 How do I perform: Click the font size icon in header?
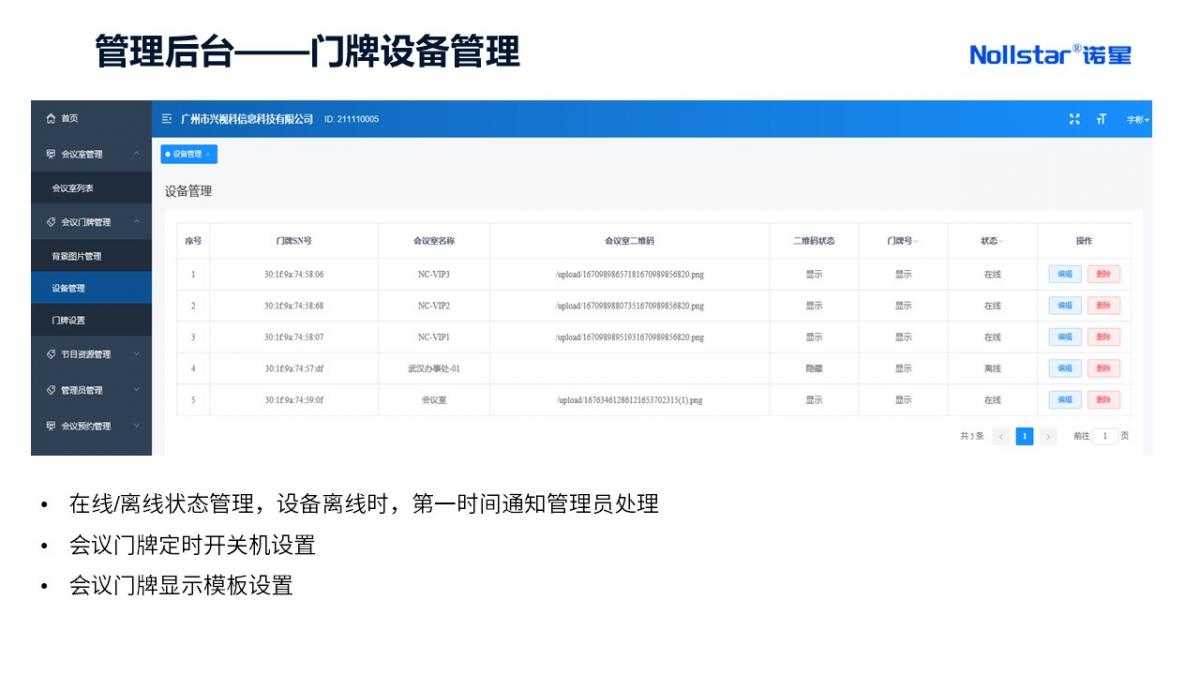tap(1101, 119)
